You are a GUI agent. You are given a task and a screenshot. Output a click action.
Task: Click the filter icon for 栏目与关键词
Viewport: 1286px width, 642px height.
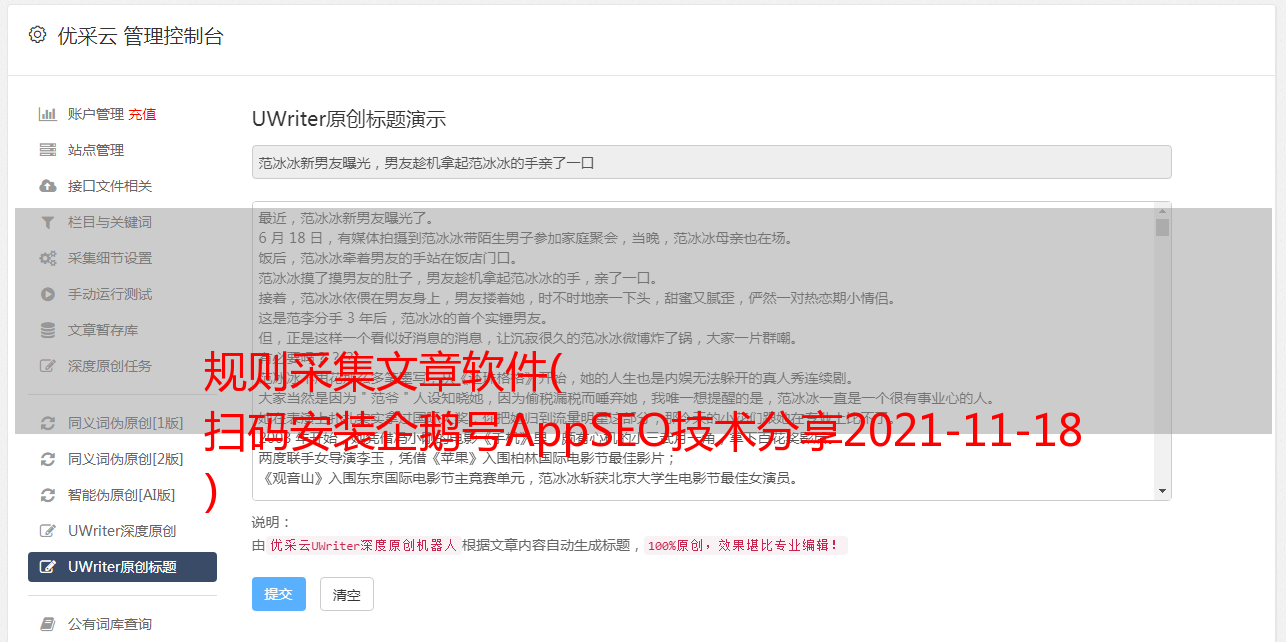[x=47, y=222]
